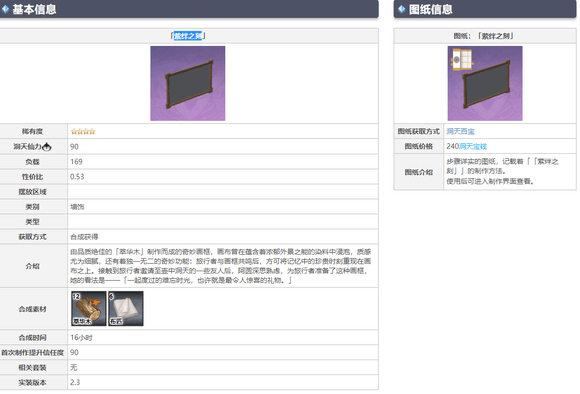The image size is (580, 394).
Task: Click the 相关套装 row label
Action: pyautogui.click(x=33, y=367)
